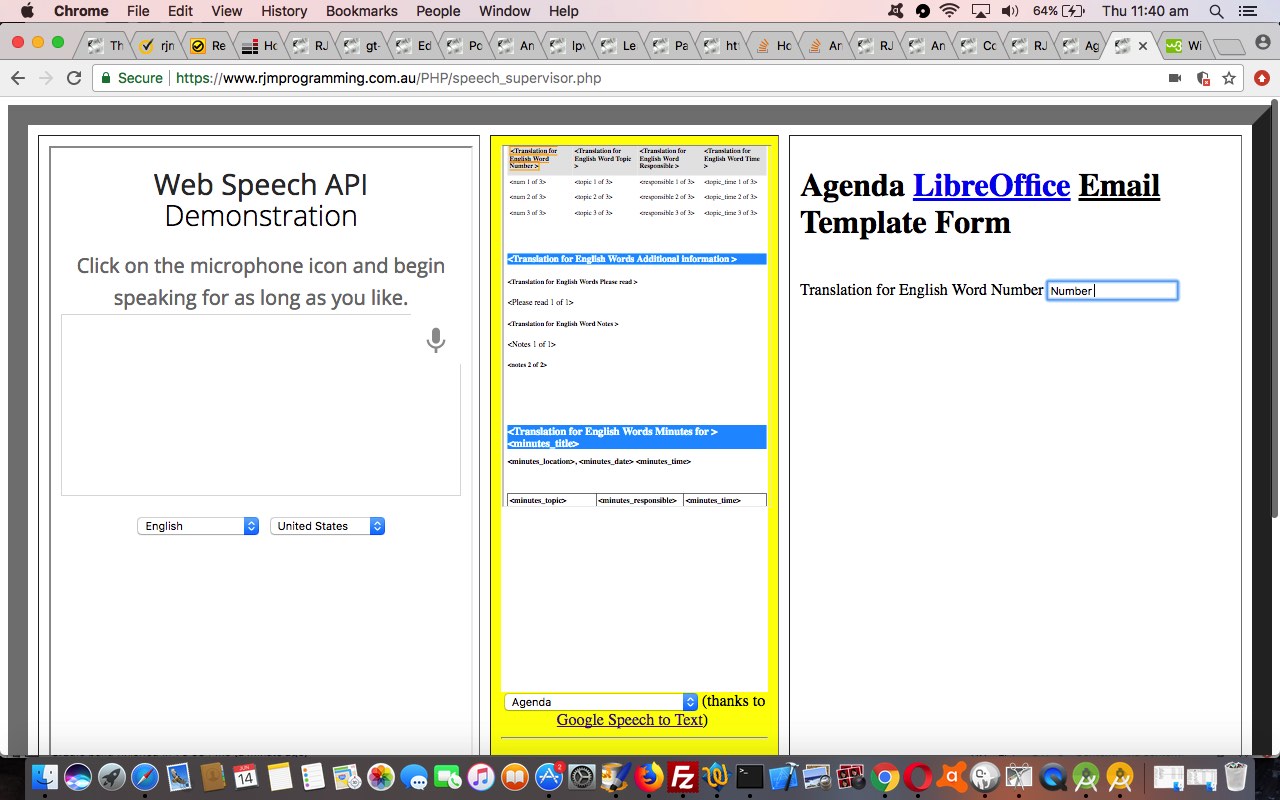Select the 'Additional Information' blue heading
1280x800 pixels.
pyautogui.click(x=636, y=259)
